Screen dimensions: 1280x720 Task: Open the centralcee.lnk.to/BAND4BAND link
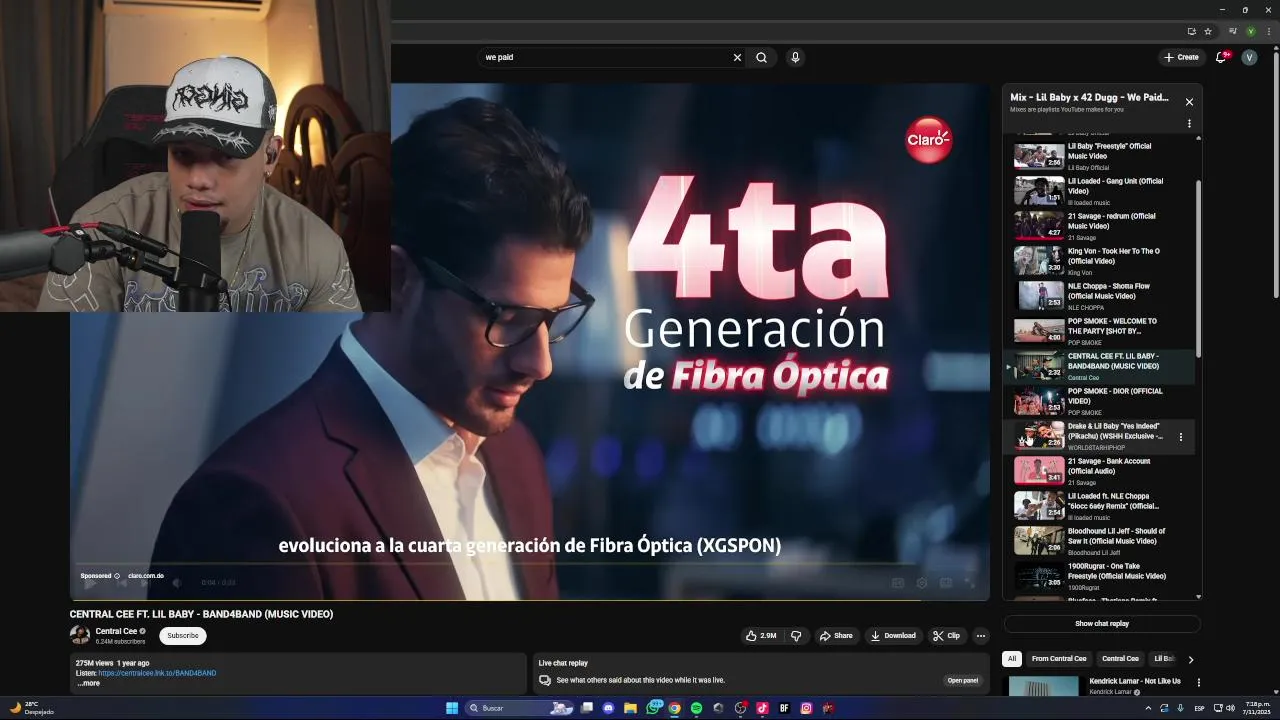pos(157,673)
